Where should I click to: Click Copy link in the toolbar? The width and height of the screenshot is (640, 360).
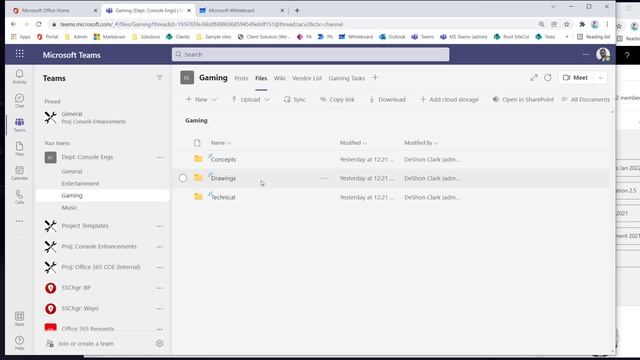[x=337, y=99]
